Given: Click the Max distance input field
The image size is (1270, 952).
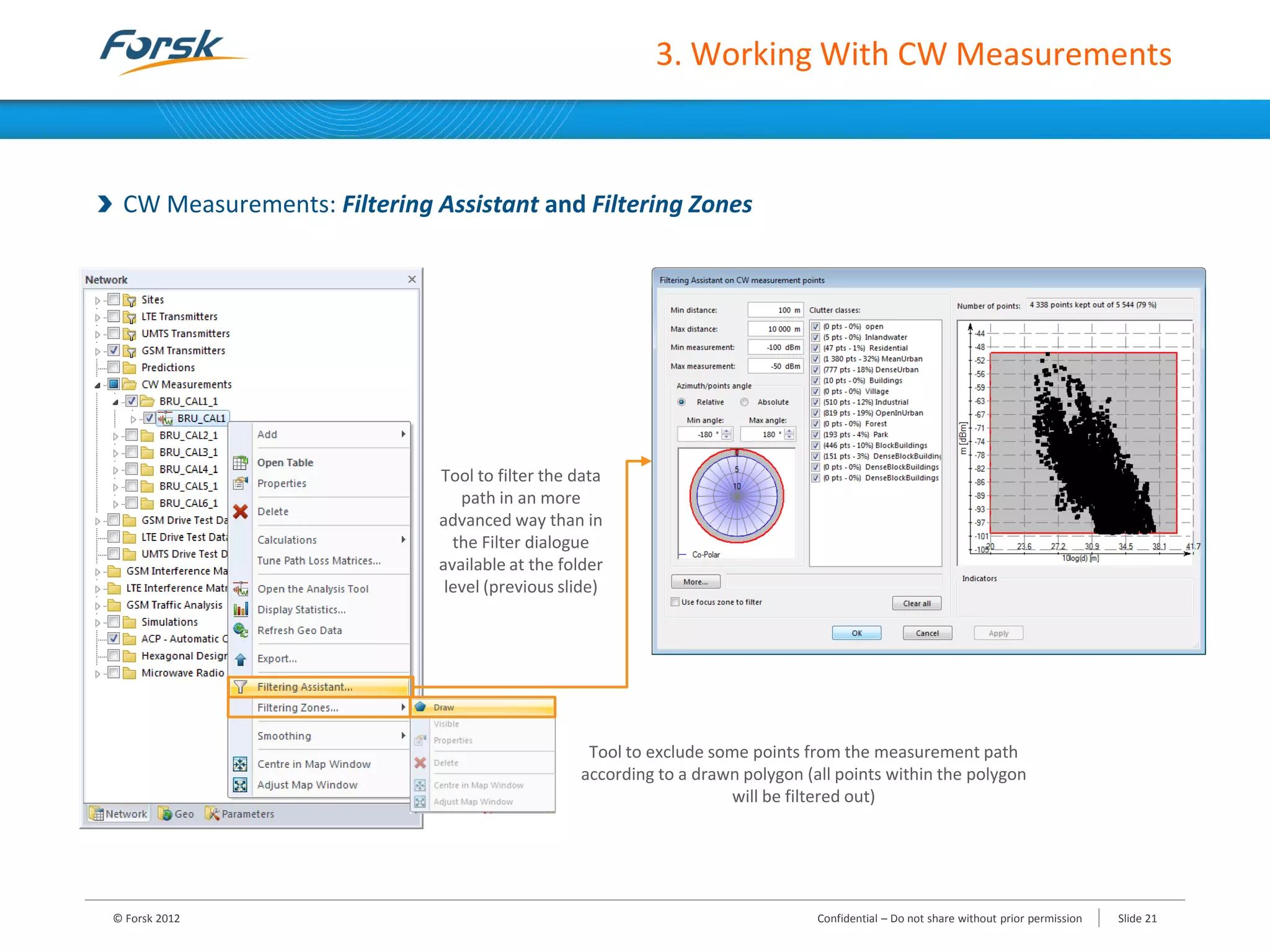Looking at the screenshot, I should tap(775, 329).
